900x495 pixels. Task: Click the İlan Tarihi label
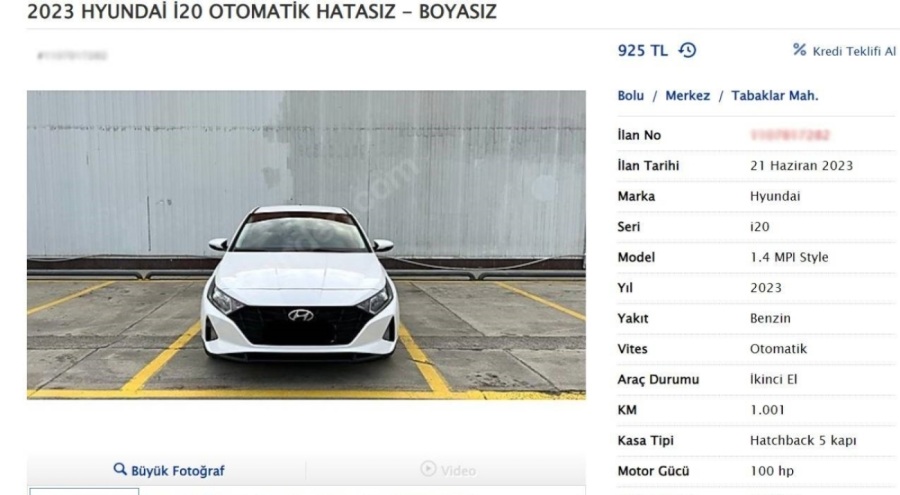pyautogui.click(x=648, y=165)
